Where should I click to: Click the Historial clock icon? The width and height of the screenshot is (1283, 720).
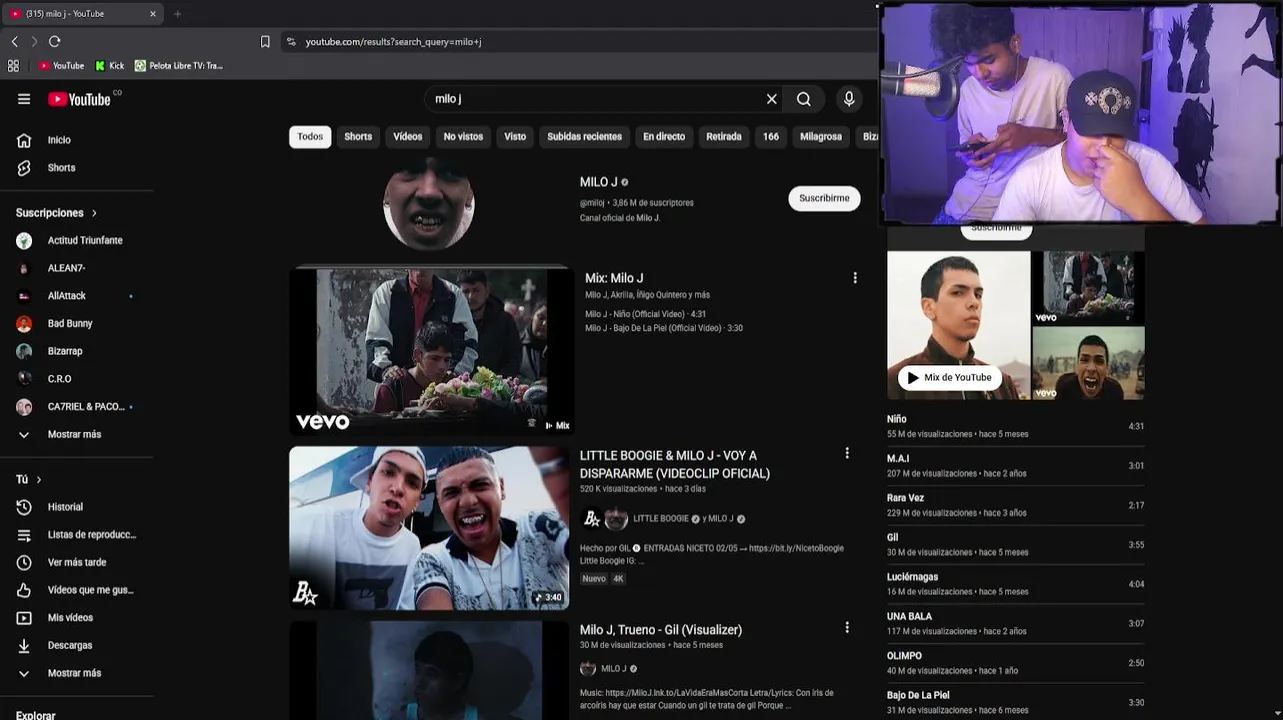pyautogui.click(x=24, y=507)
